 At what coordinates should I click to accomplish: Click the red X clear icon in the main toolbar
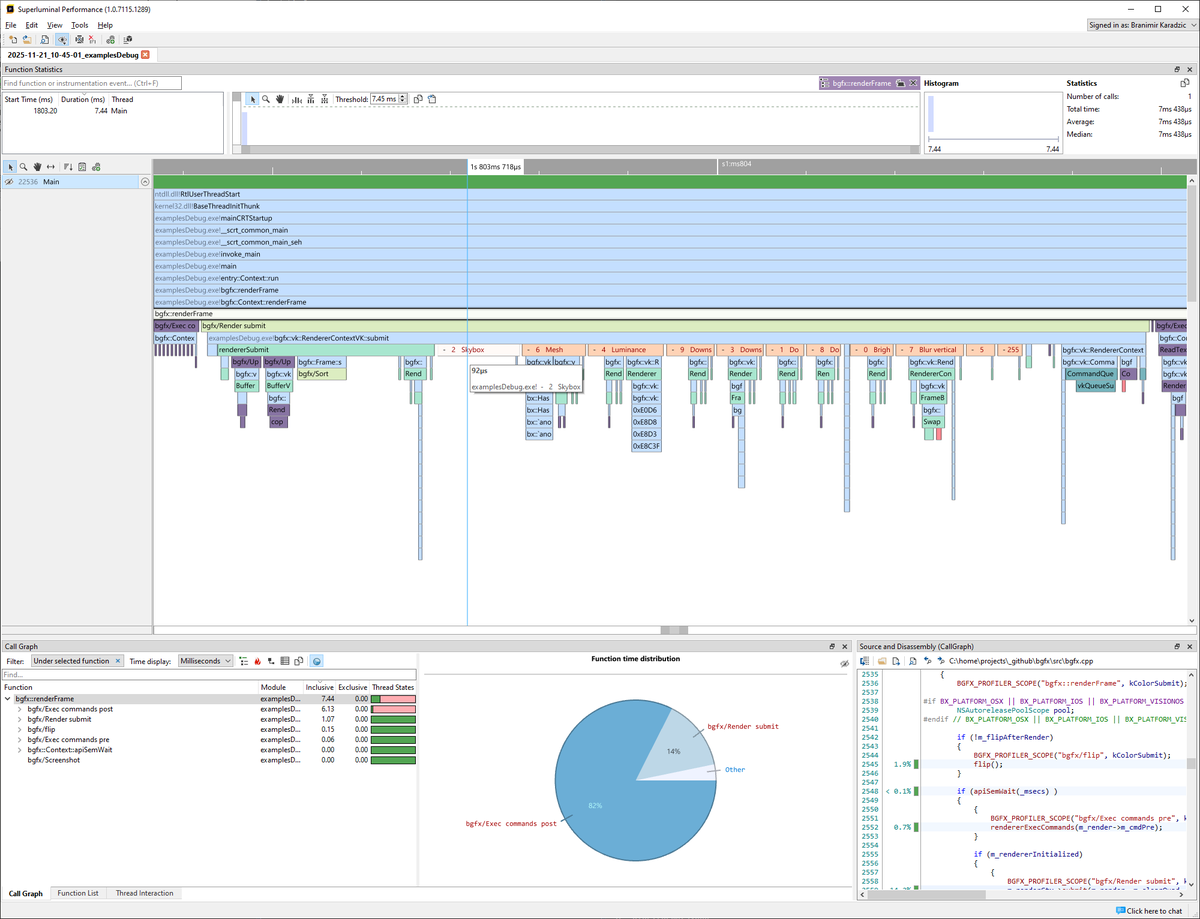92,40
